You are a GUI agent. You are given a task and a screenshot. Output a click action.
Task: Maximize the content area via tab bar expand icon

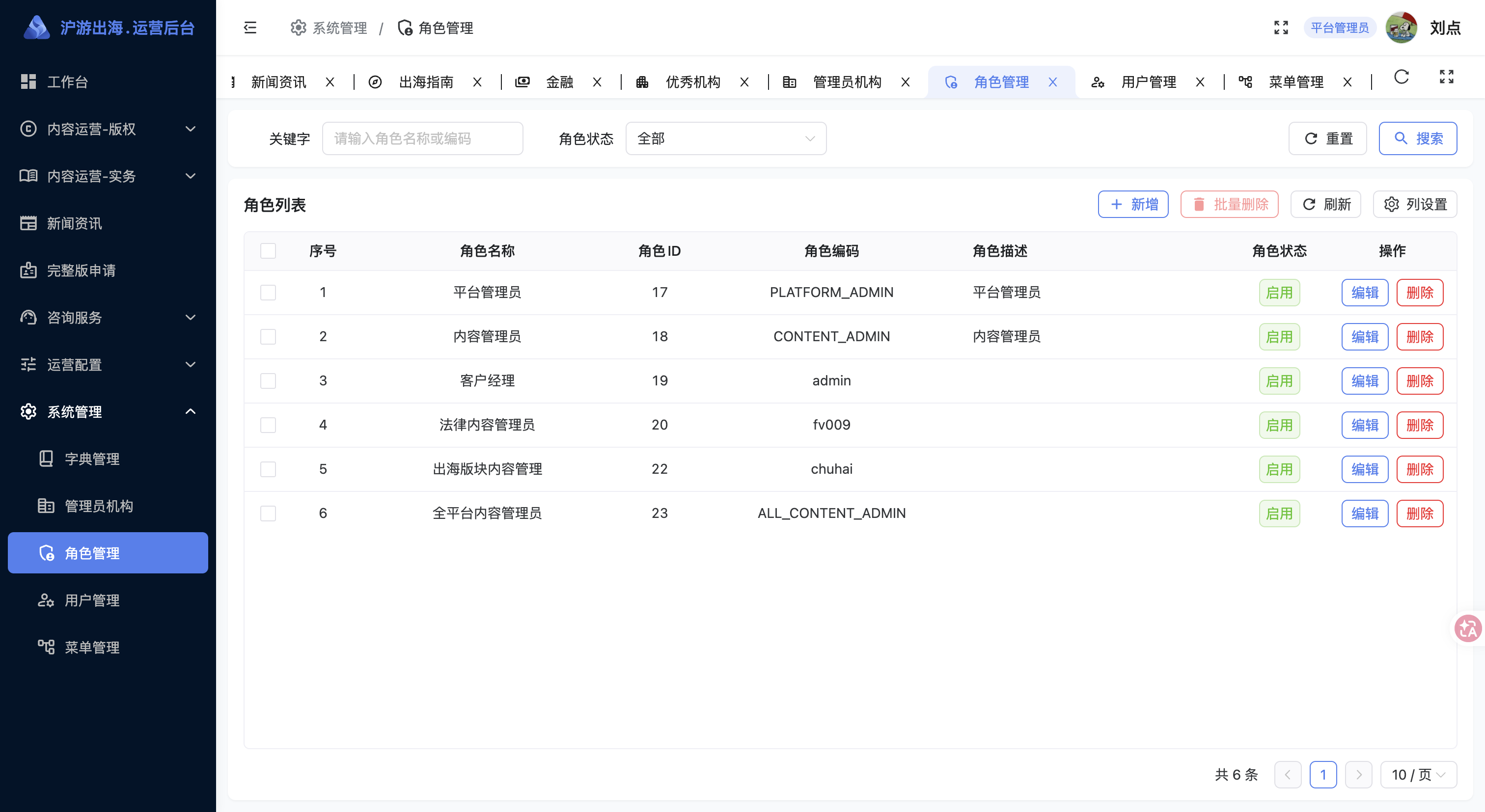click(1446, 77)
